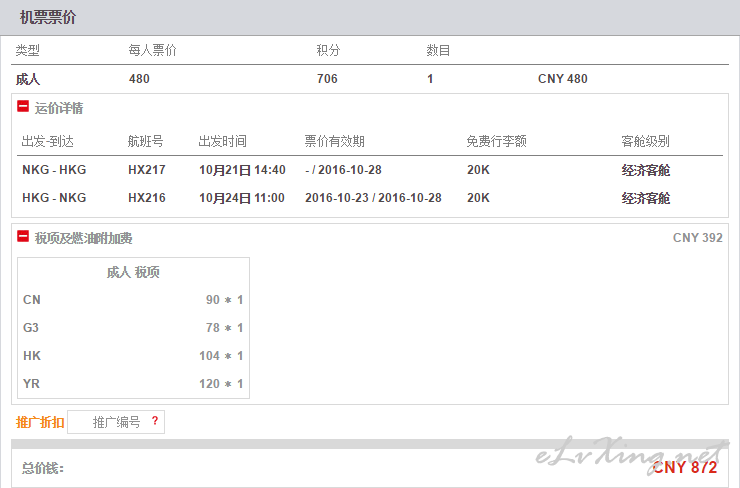The image size is (740, 488).
Task: Click the 机票票价 panel title
Action: coord(48,17)
